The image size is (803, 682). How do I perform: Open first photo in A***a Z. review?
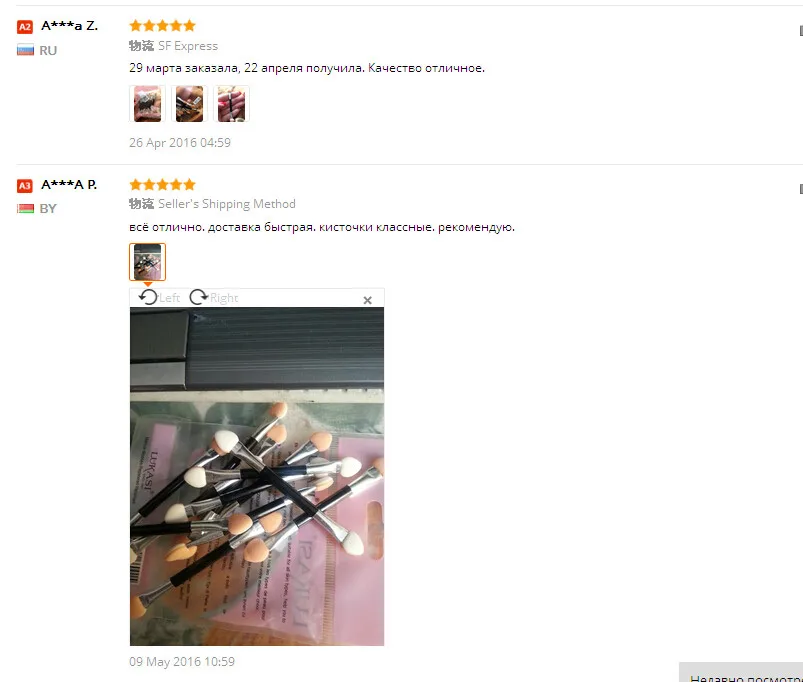point(147,104)
